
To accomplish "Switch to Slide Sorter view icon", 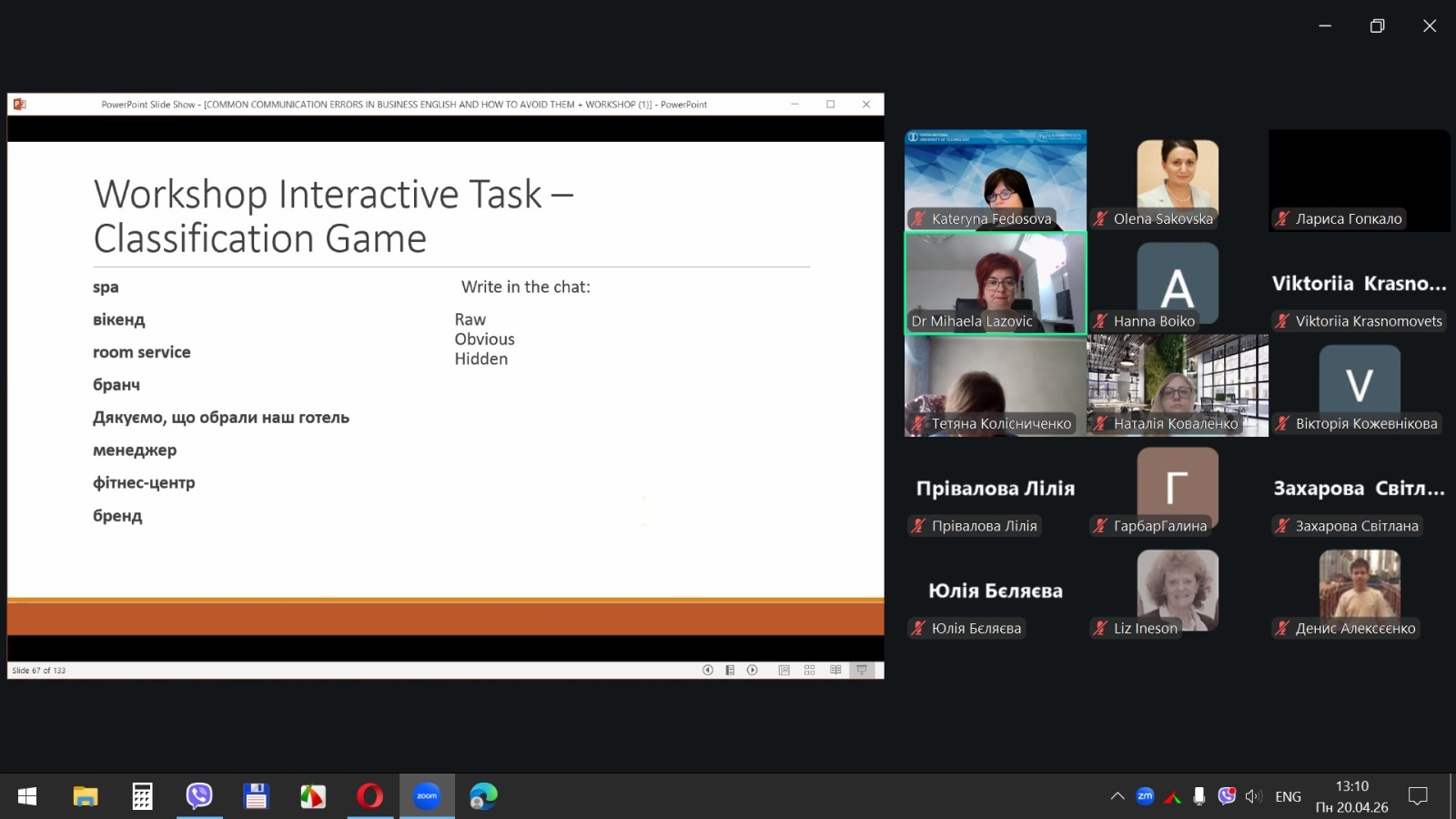I will pos(809,670).
